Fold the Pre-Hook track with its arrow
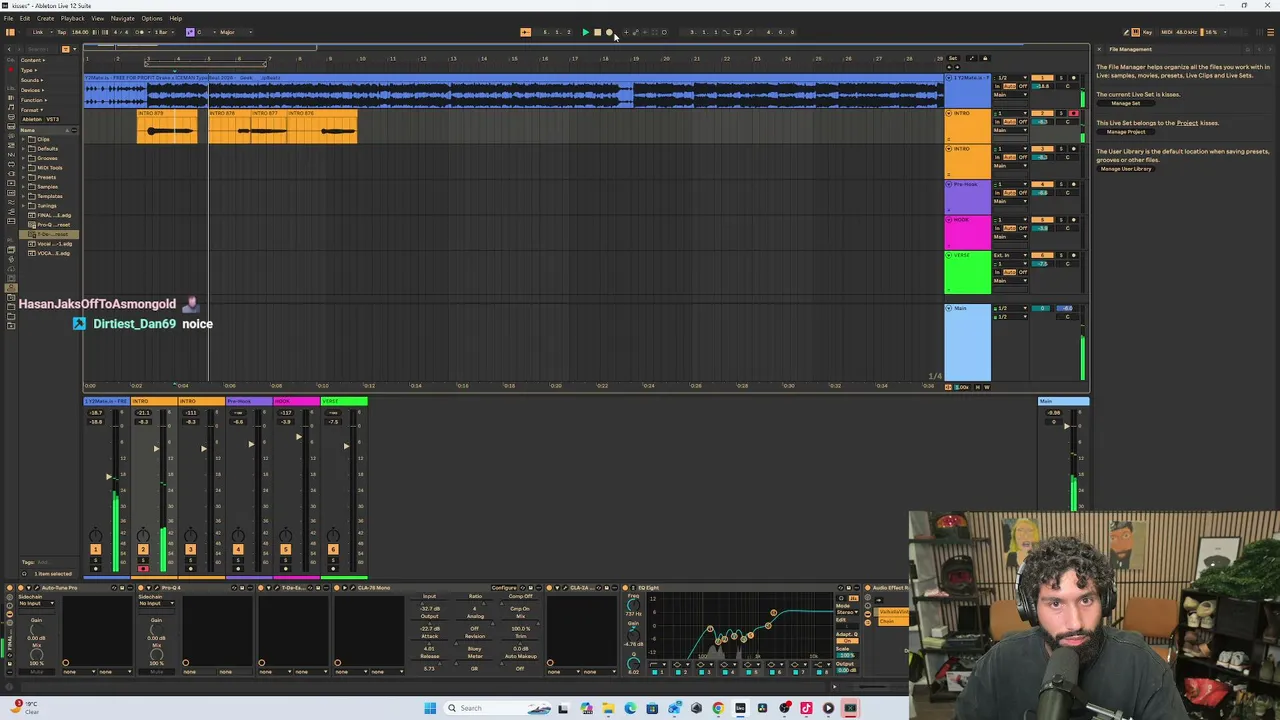 click(949, 184)
